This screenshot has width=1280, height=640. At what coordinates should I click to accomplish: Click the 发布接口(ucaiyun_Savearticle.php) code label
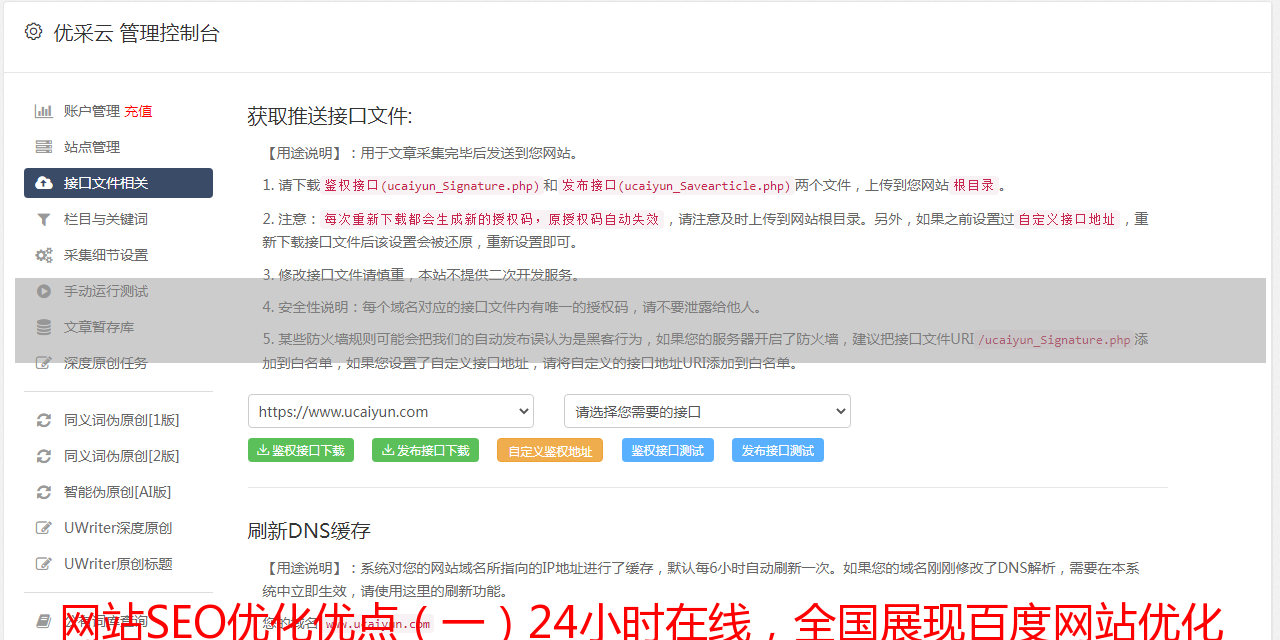click(676, 185)
